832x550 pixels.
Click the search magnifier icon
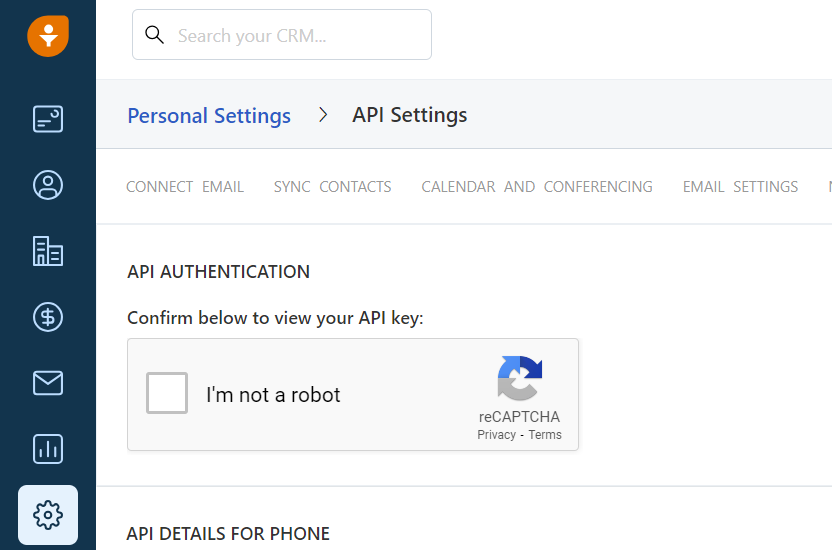coord(154,35)
